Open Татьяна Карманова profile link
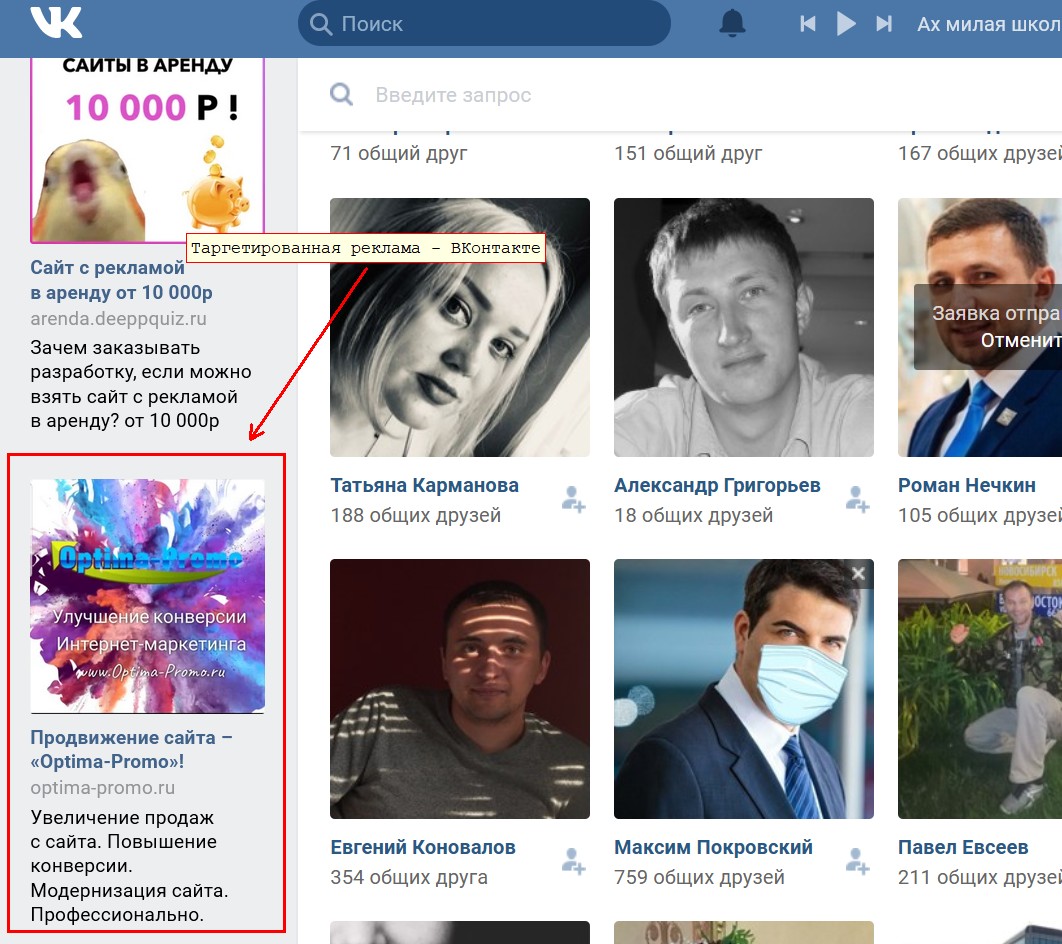Screen dimensions: 1062x944 click(x=425, y=486)
